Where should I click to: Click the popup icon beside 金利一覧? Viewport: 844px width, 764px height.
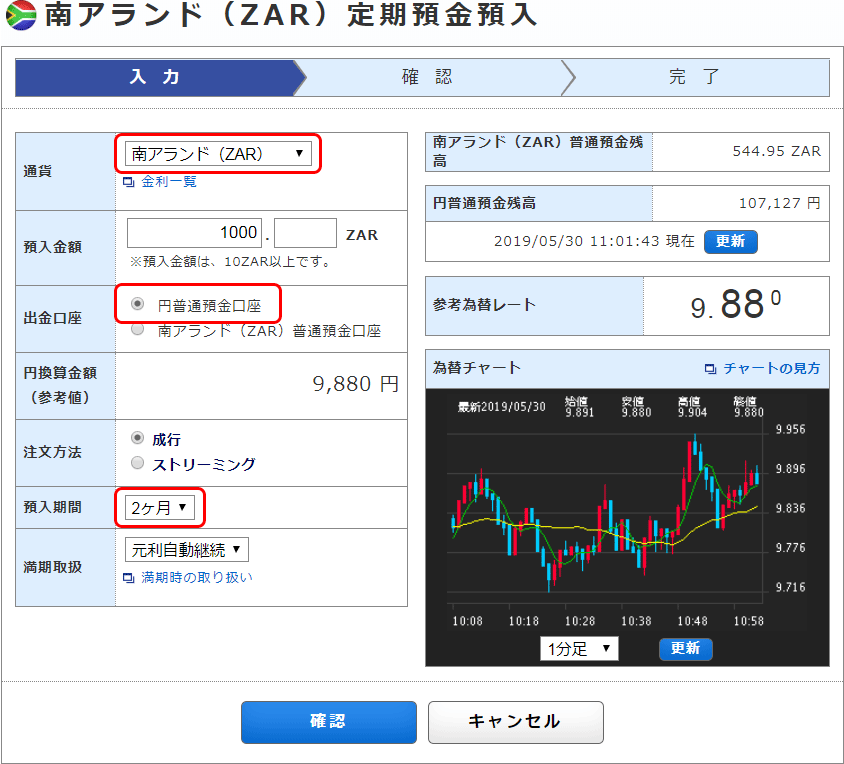pos(129,182)
